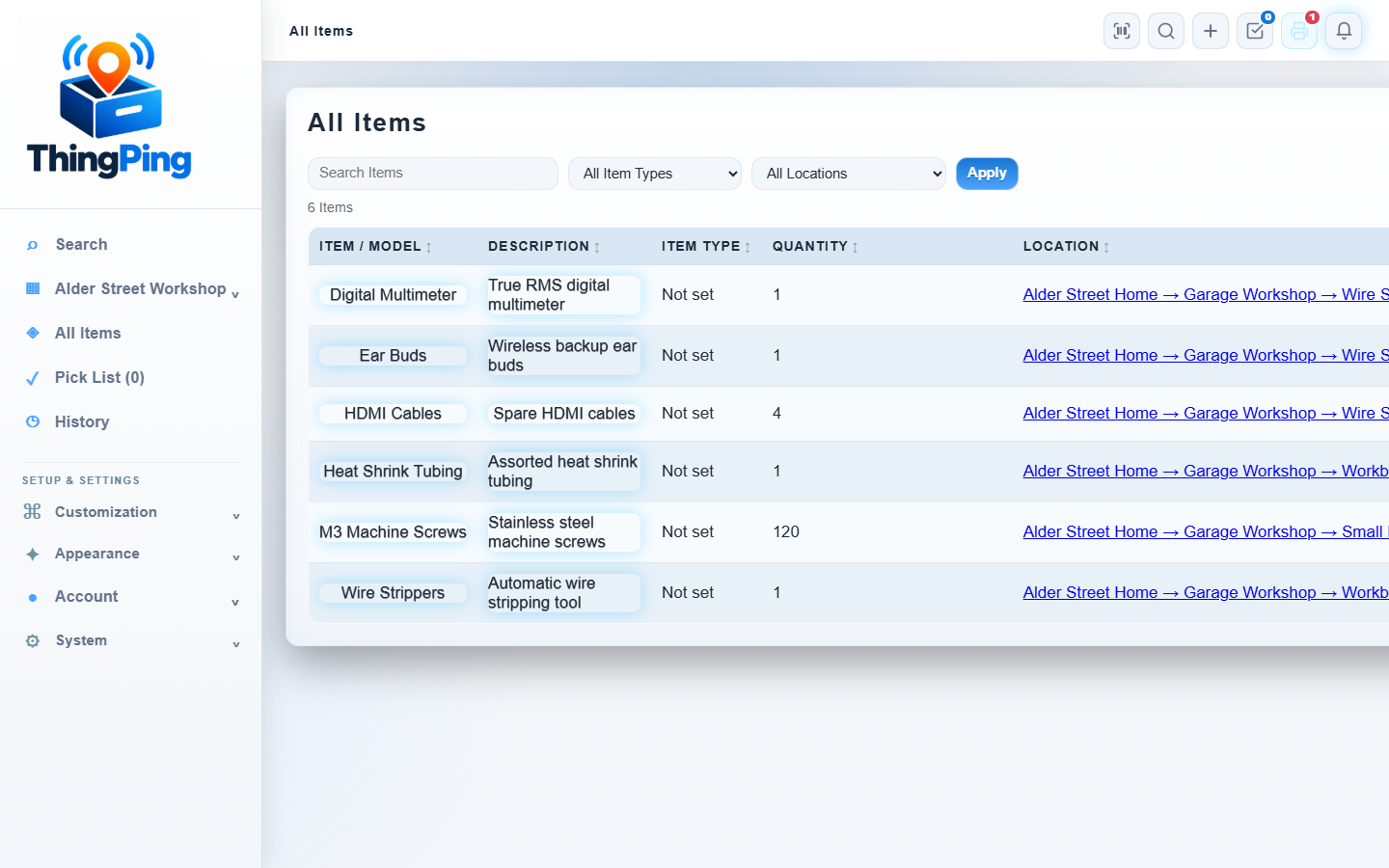
Task: Sort by Quantity column arrows
Action: (x=856, y=248)
